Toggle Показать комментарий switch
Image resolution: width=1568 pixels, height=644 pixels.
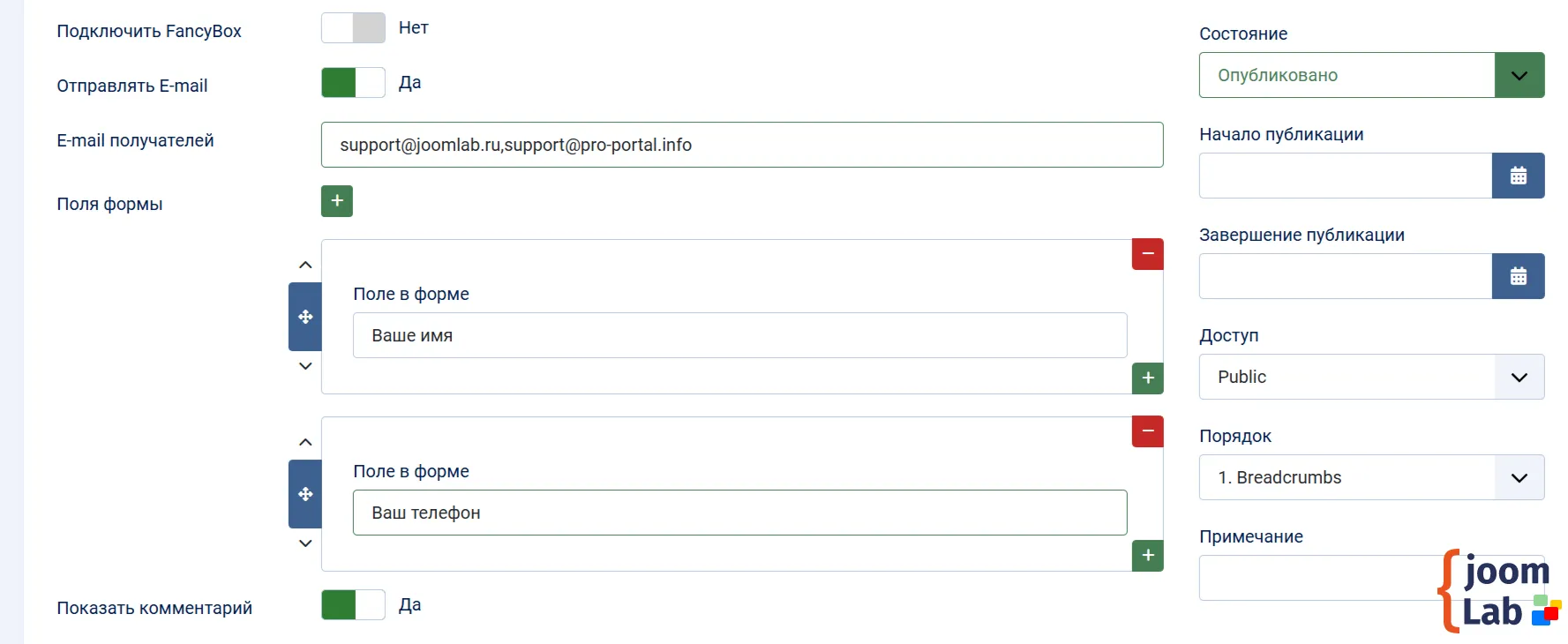[x=353, y=605]
